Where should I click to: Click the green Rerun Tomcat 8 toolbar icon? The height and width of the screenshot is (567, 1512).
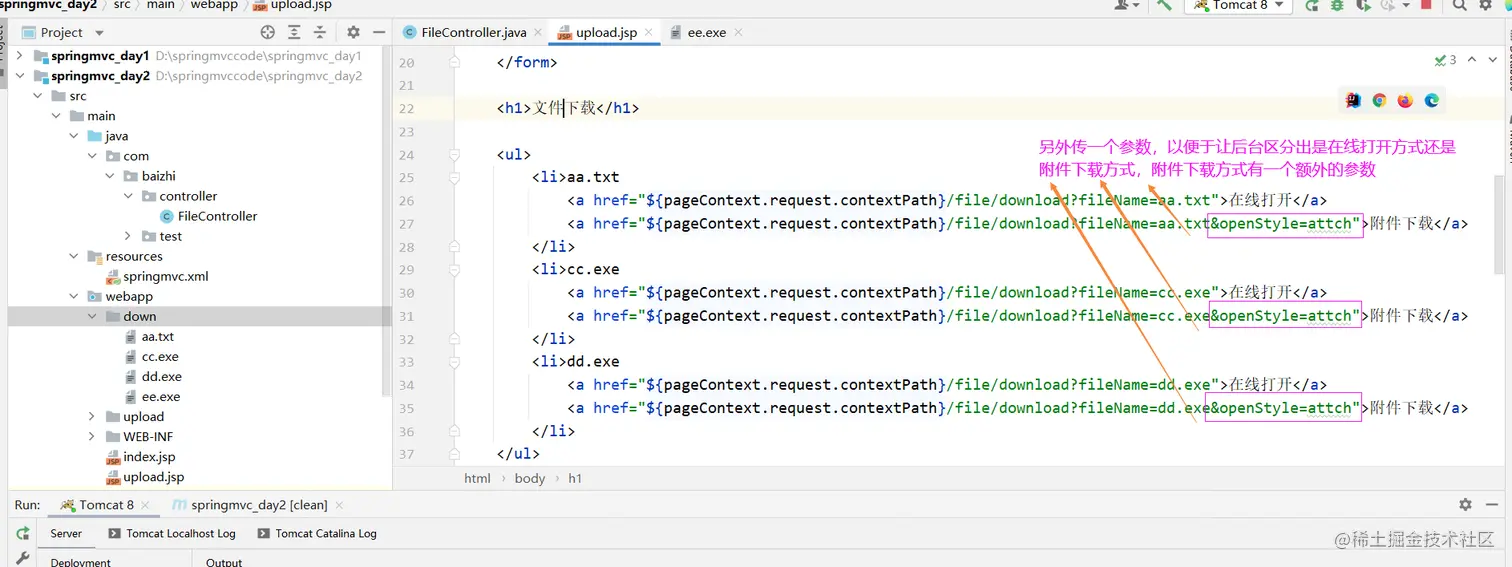pyautogui.click(x=1311, y=5)
